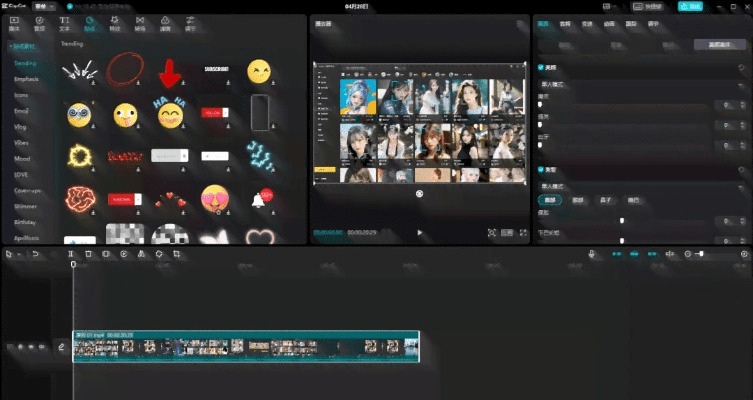This screenshot has height=400, width=753.
Task: Click the microphone record voiceover icon
Action: coord(591,254)
